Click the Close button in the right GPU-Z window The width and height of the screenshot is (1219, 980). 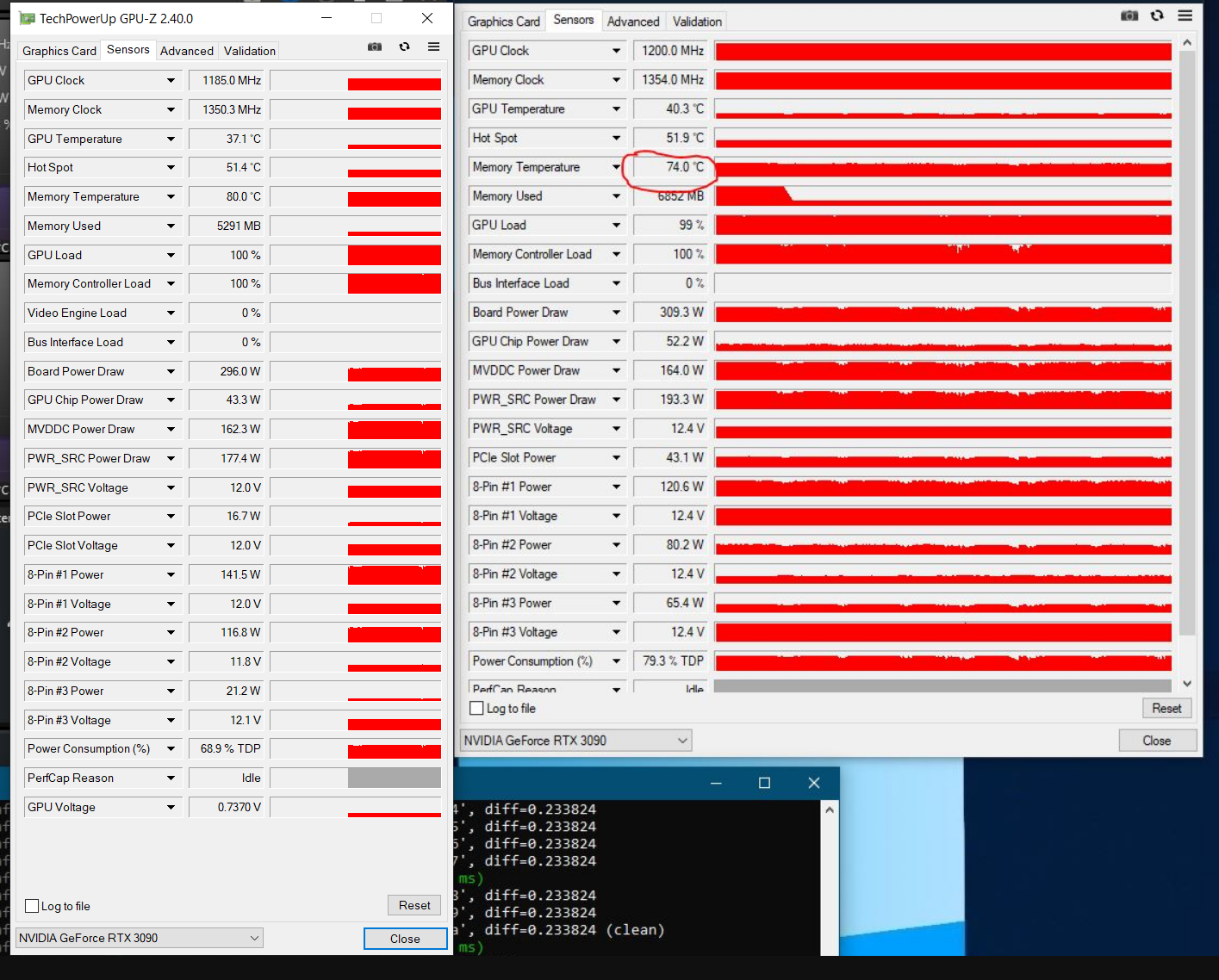pos(1157,741)
